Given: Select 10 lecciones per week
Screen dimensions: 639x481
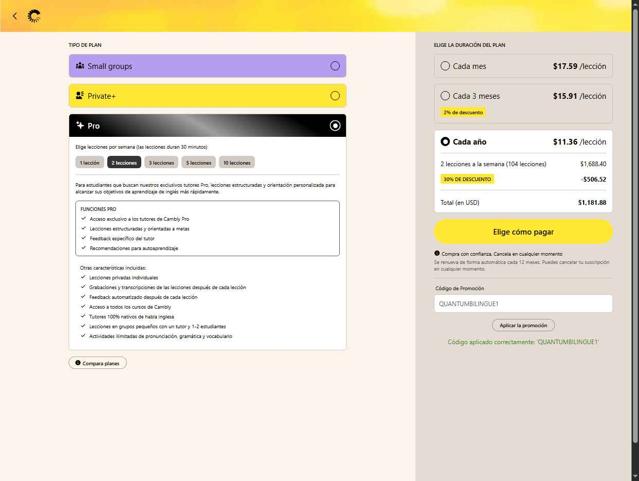Looking at the screenshot, I should coord(237,162).
